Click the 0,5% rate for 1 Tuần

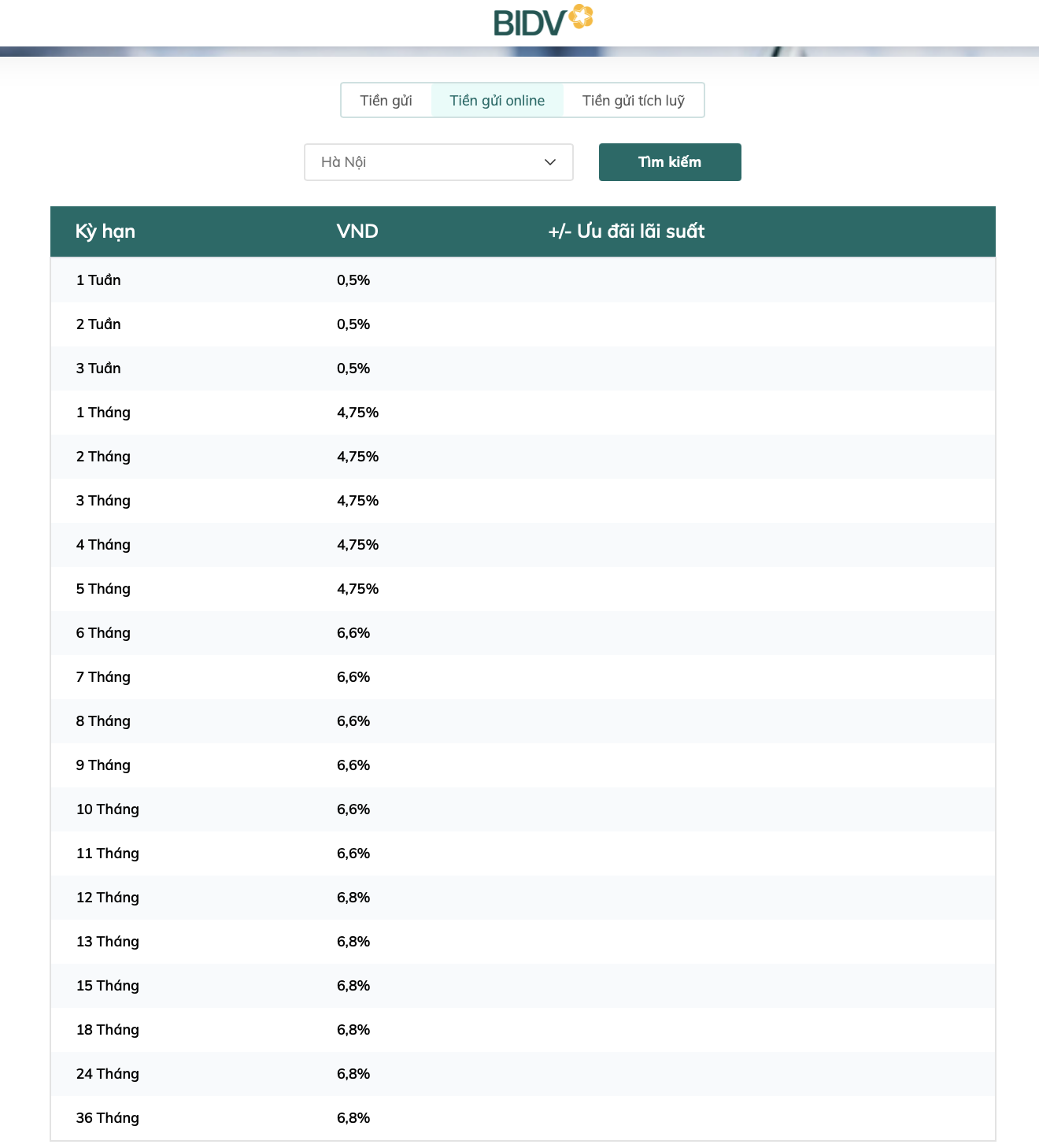tap(353, 280)
